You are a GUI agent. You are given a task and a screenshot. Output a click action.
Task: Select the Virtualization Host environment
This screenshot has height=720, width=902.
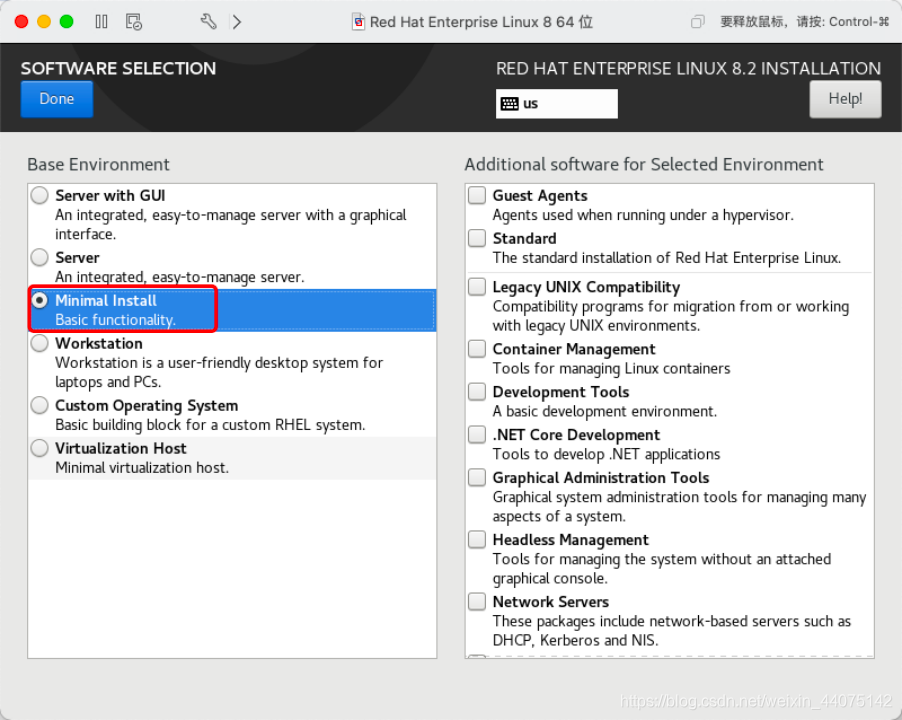(x=40, y=448)
